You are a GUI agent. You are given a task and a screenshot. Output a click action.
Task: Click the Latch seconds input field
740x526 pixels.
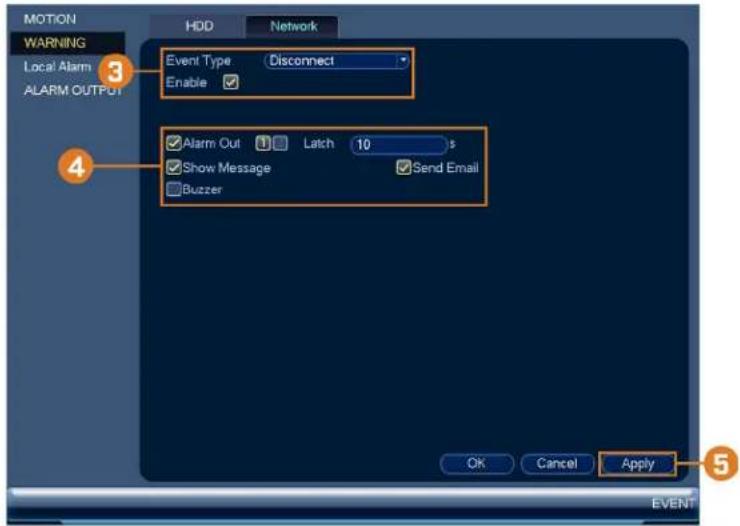point(399,144)
